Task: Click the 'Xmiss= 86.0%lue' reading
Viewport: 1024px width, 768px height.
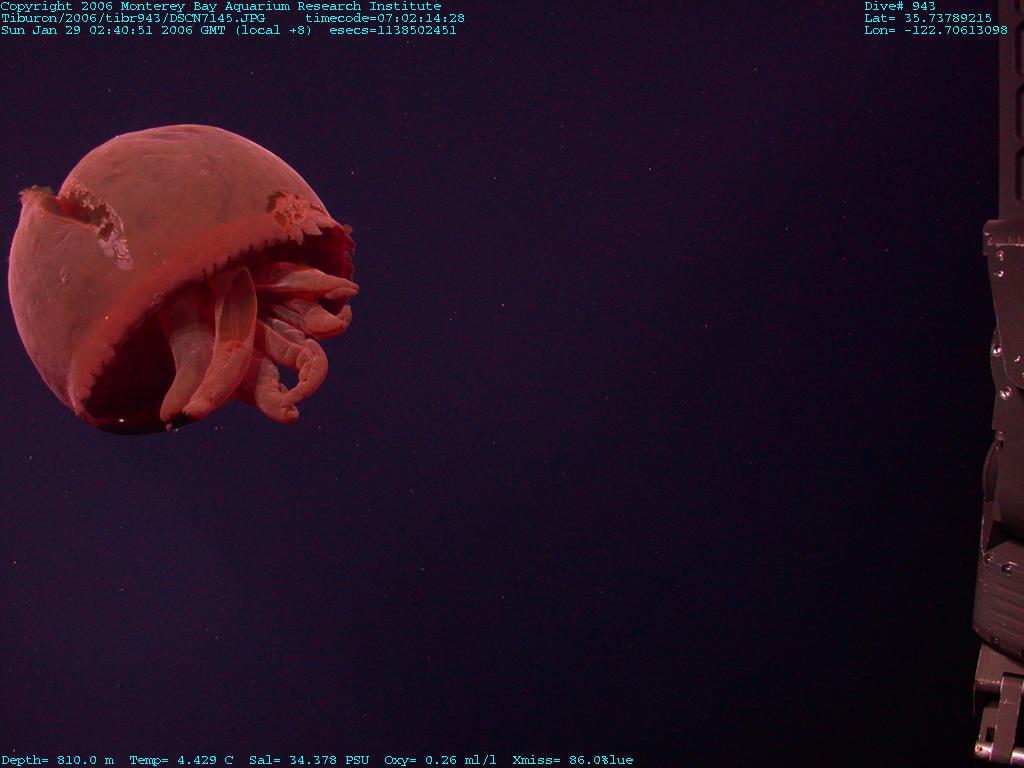Action: [573, 760]
